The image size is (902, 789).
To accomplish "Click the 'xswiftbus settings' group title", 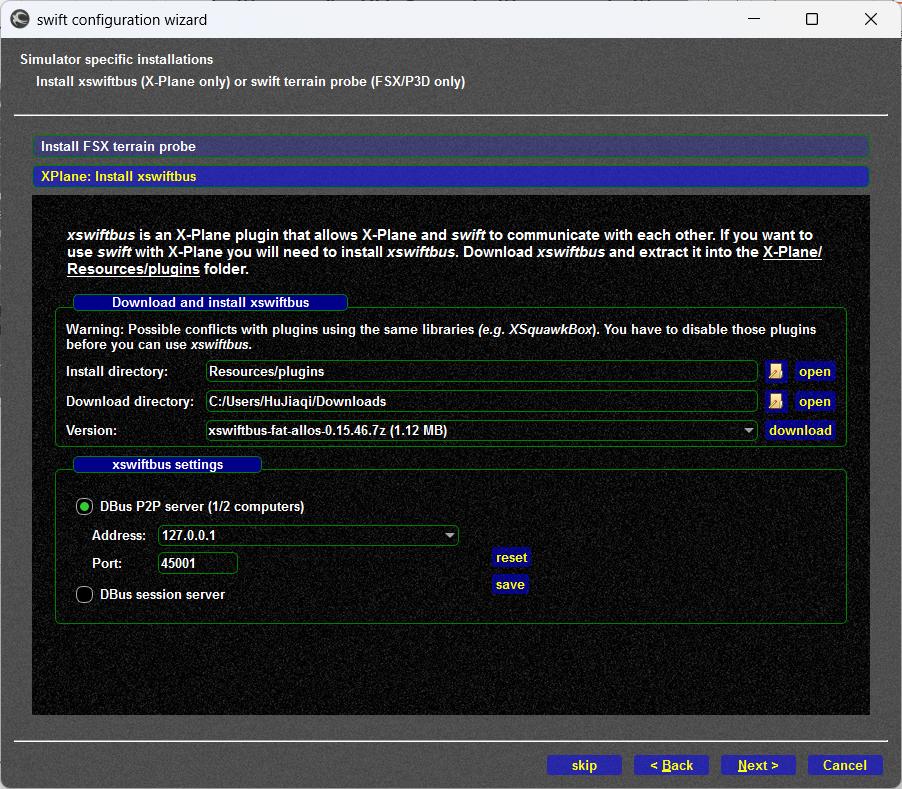I will point(167,465).
